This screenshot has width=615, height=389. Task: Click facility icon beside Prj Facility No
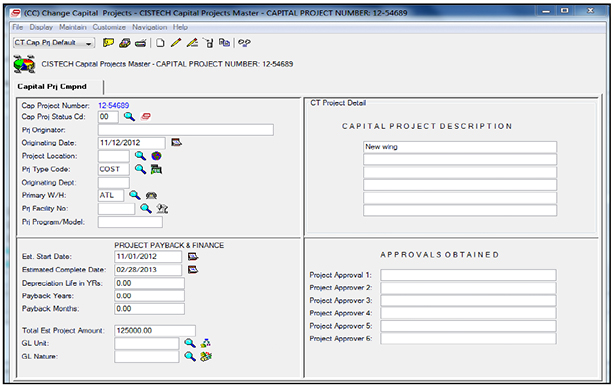tap(162, 208)
